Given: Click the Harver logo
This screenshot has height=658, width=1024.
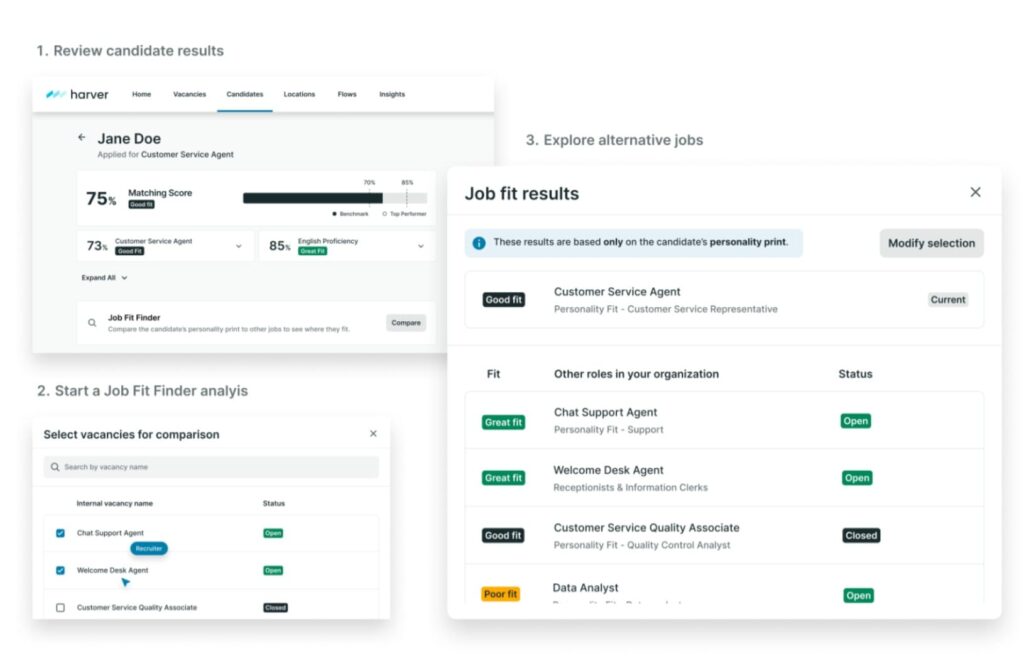Looking at the screenshot, I should click(x=77, y=94).
